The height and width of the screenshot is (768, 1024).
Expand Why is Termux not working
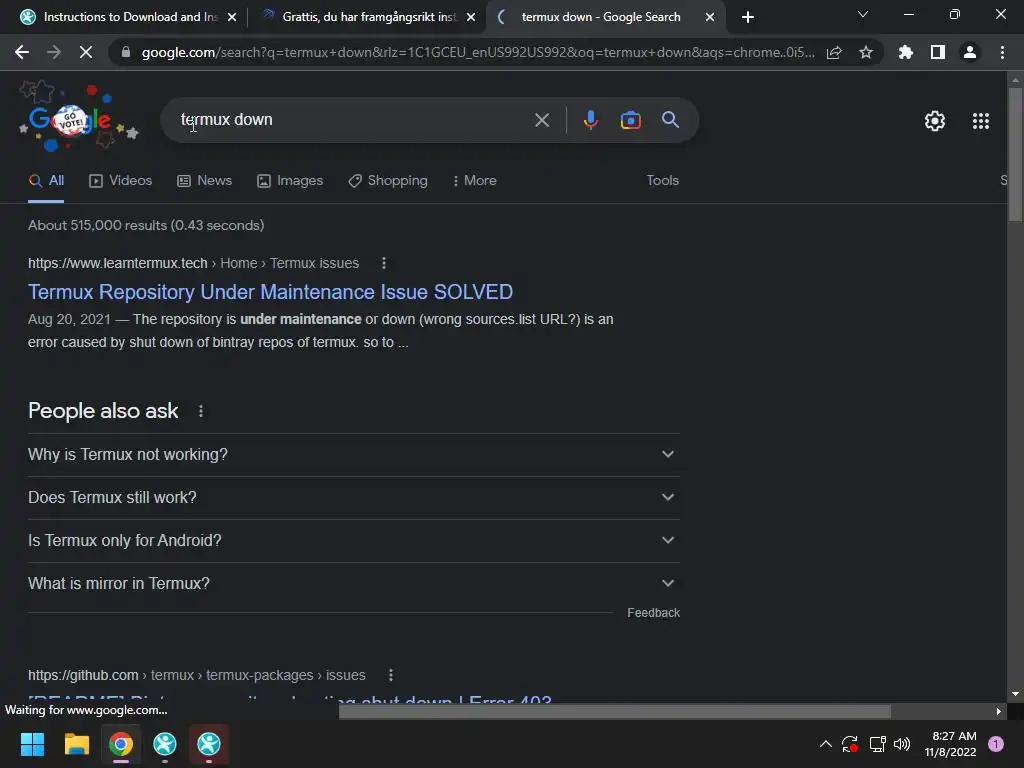coord(353,455)
